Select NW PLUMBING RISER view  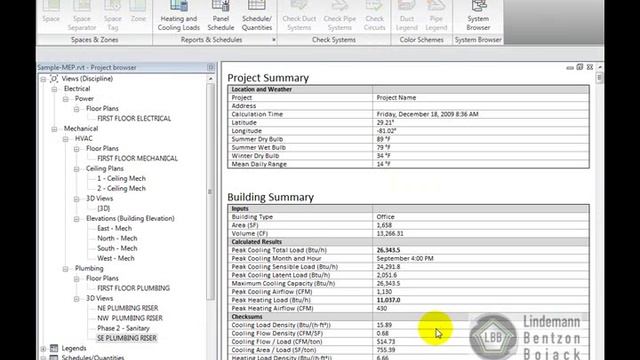[130, 318]
